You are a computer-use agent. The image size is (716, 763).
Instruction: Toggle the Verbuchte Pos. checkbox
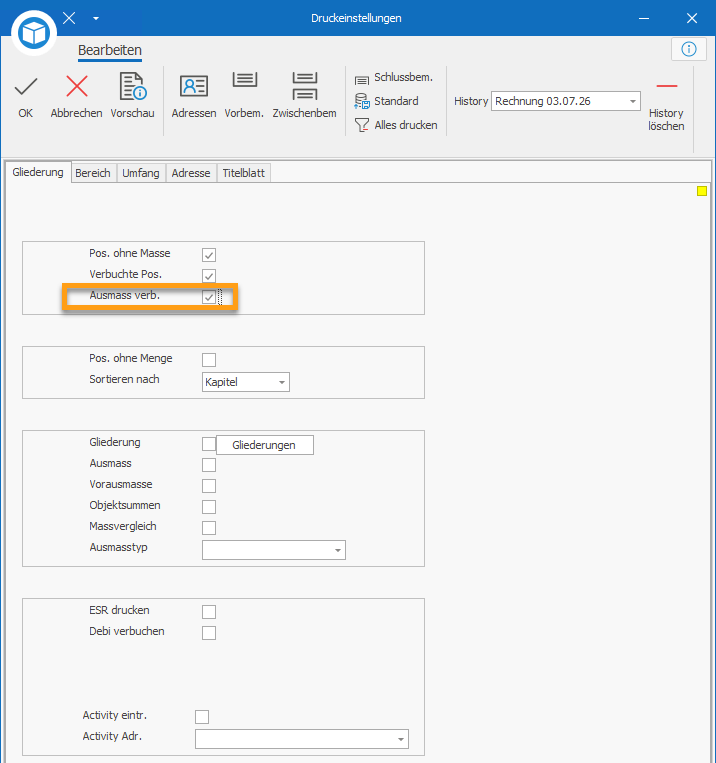[209, 275]
